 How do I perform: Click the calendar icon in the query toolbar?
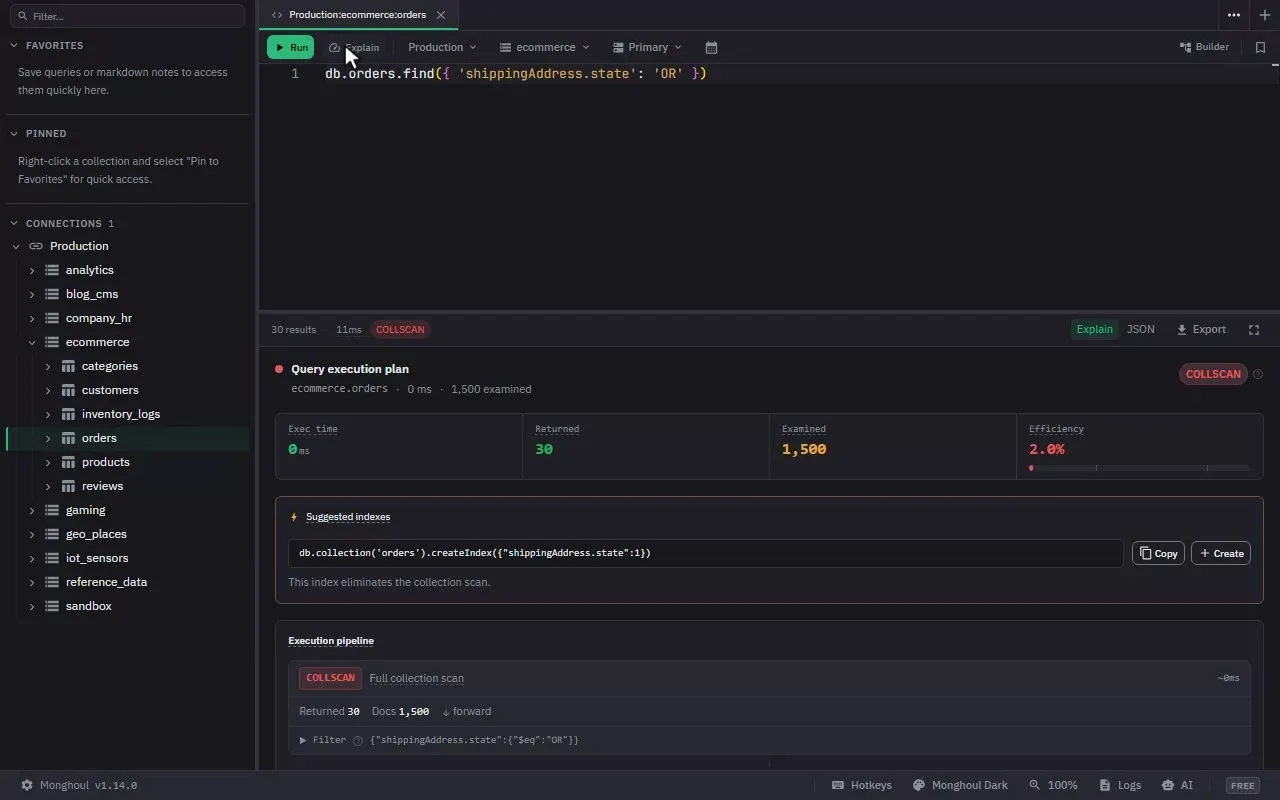[x=711, y=47]
